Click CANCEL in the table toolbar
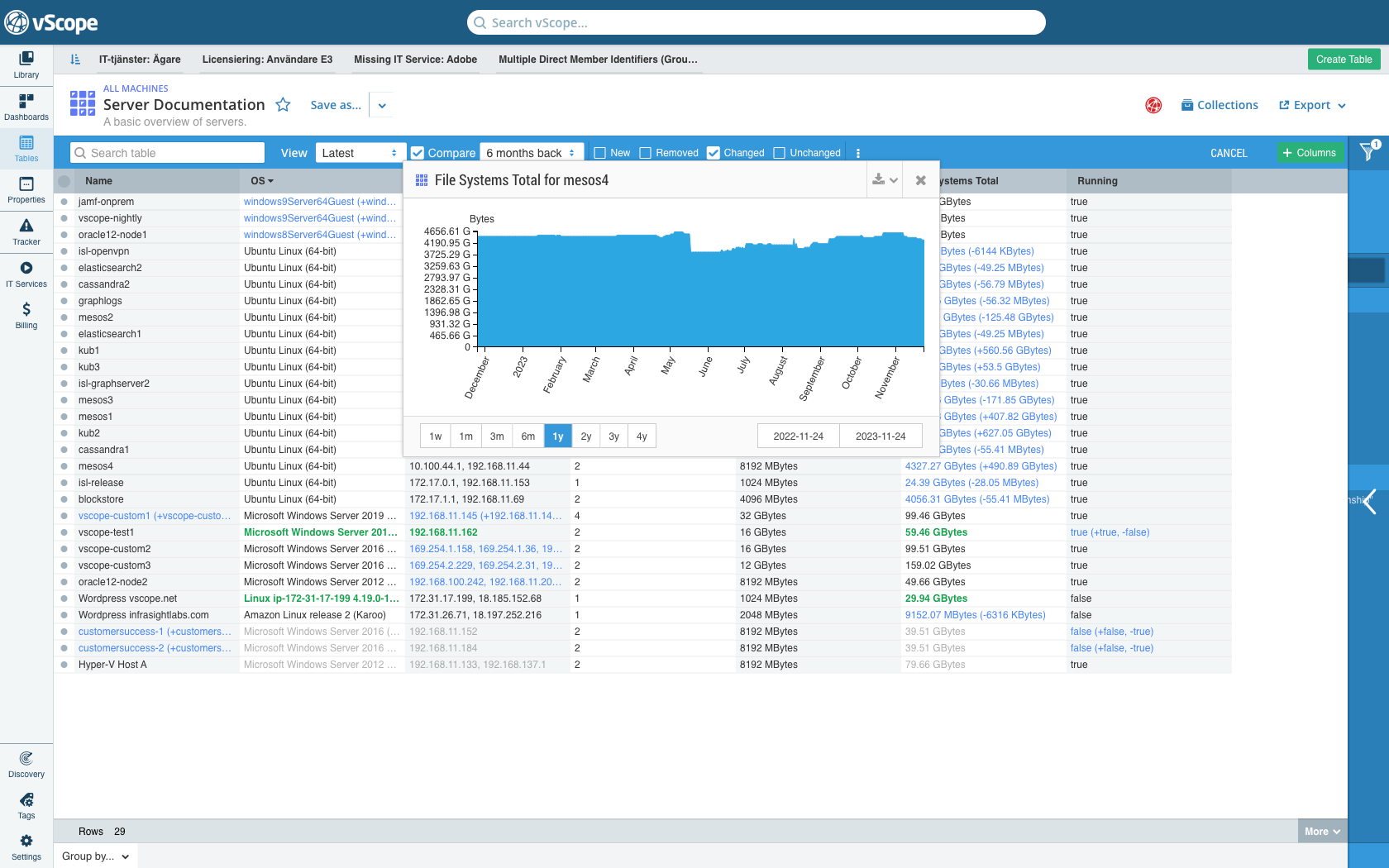This screenshot has height=868, width=1389. pyautogui.click(x=1229, y=153)
